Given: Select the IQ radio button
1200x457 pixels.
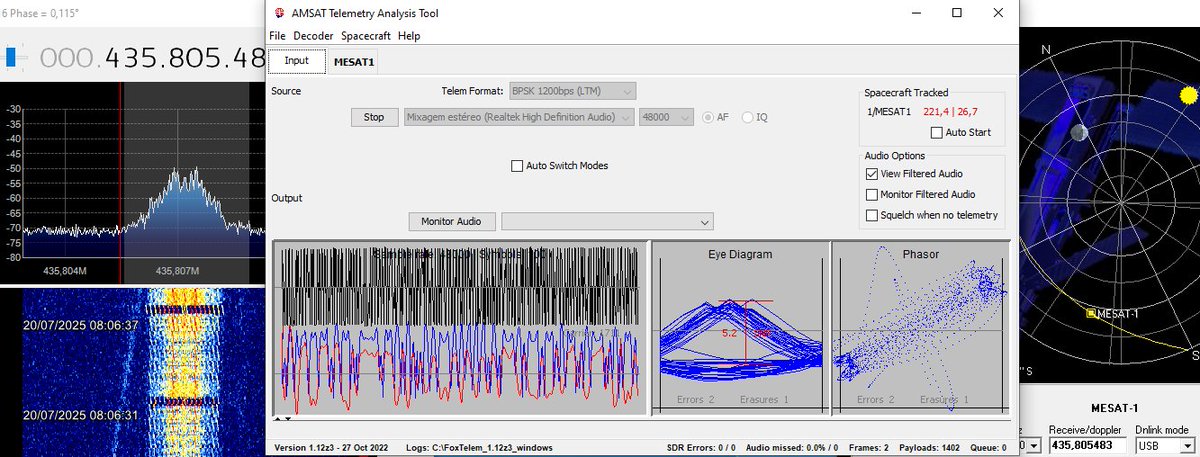Looking at the screenshot, I should point(747,117).
